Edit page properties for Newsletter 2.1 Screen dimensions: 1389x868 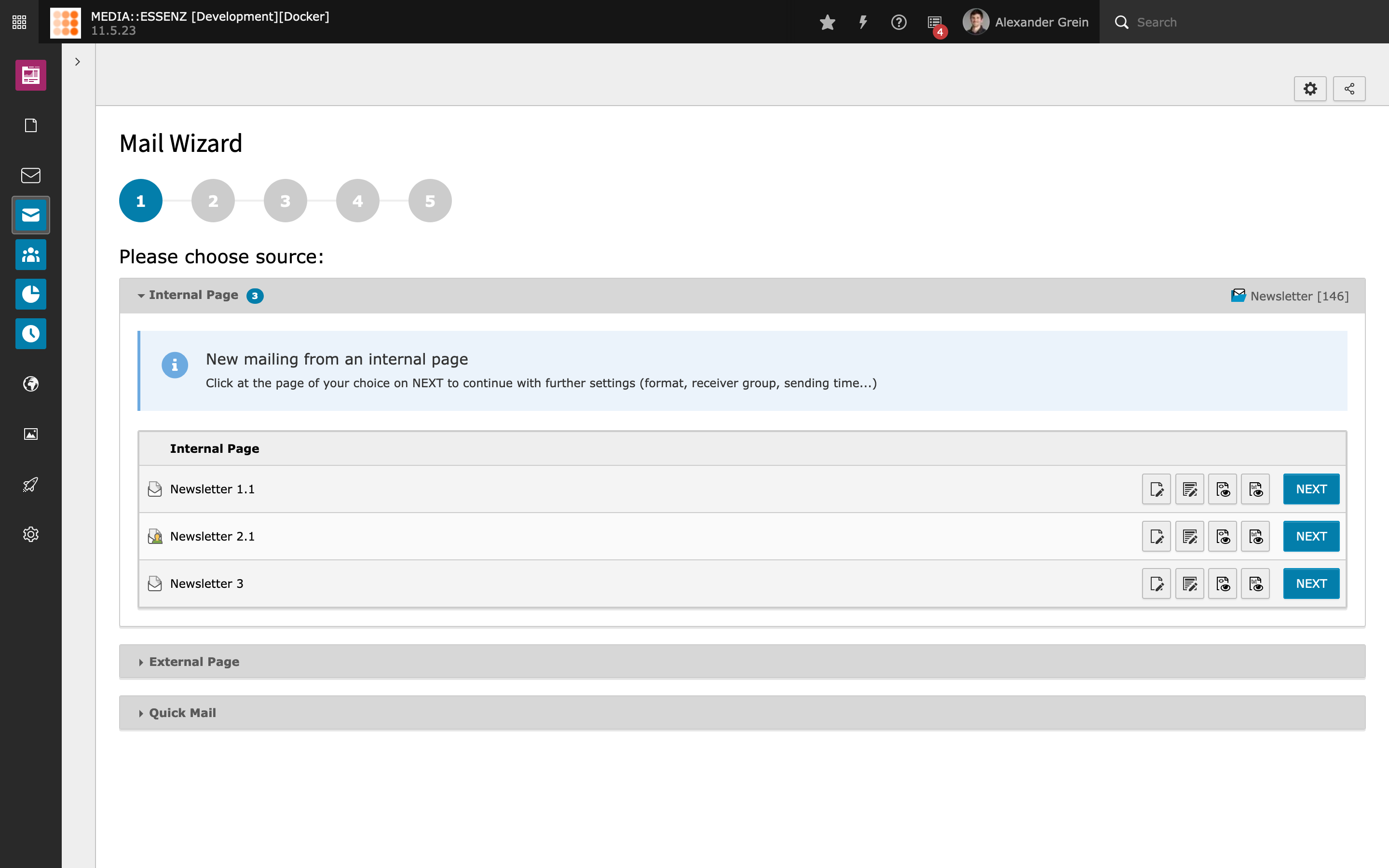[1156, 536]
